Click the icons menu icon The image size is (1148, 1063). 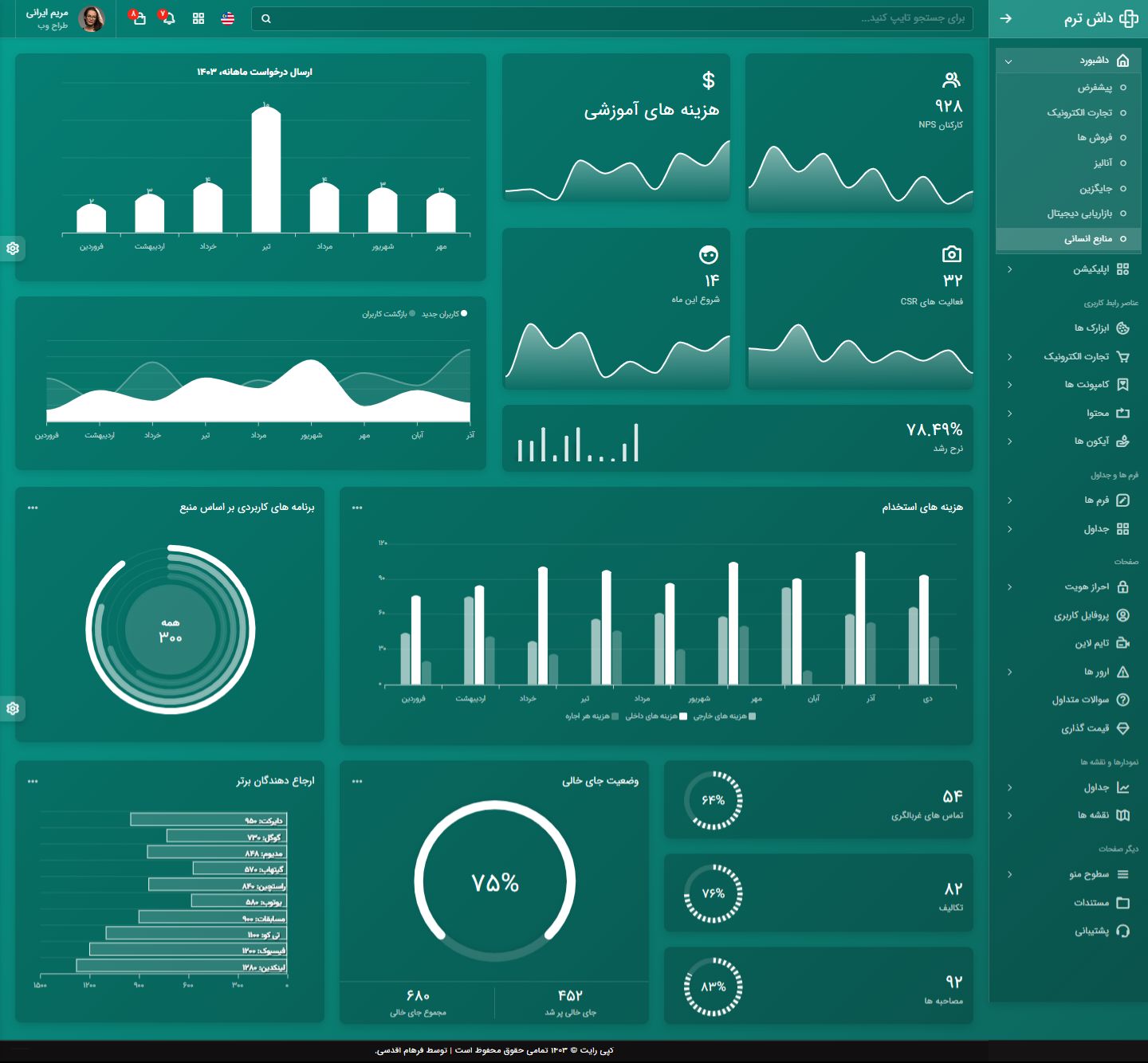point(1122,441)
